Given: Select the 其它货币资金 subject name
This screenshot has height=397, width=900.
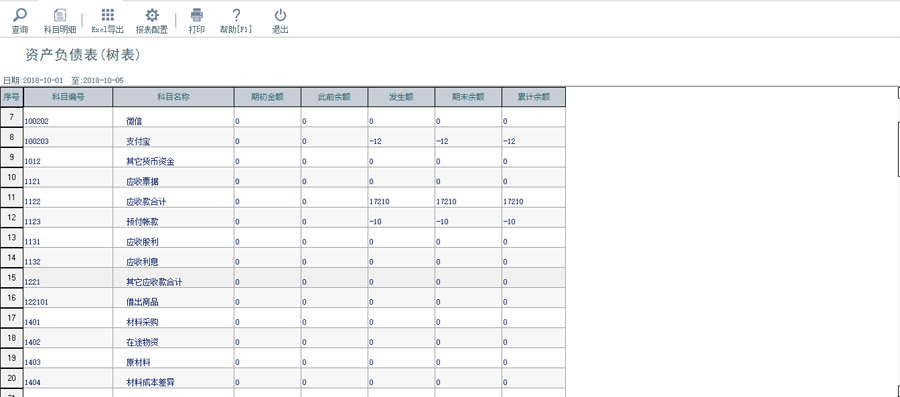Looking at the screenshot, I should pos(150,161).
